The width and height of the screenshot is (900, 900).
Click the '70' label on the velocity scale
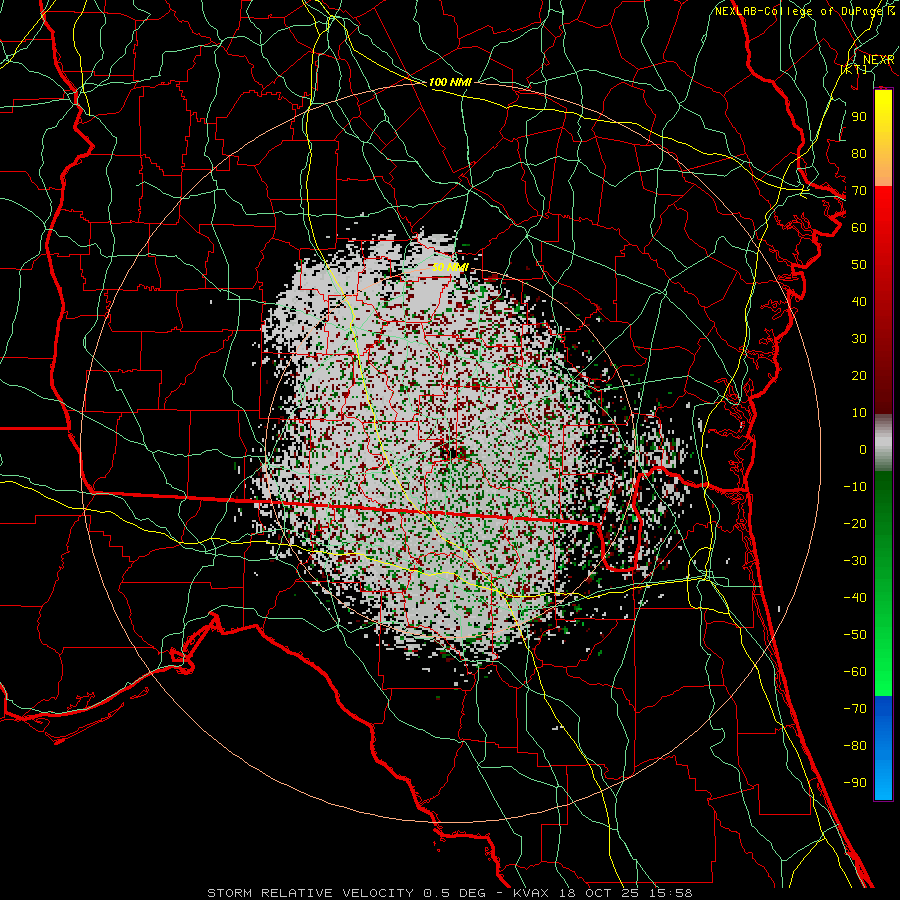coord(859,191)
